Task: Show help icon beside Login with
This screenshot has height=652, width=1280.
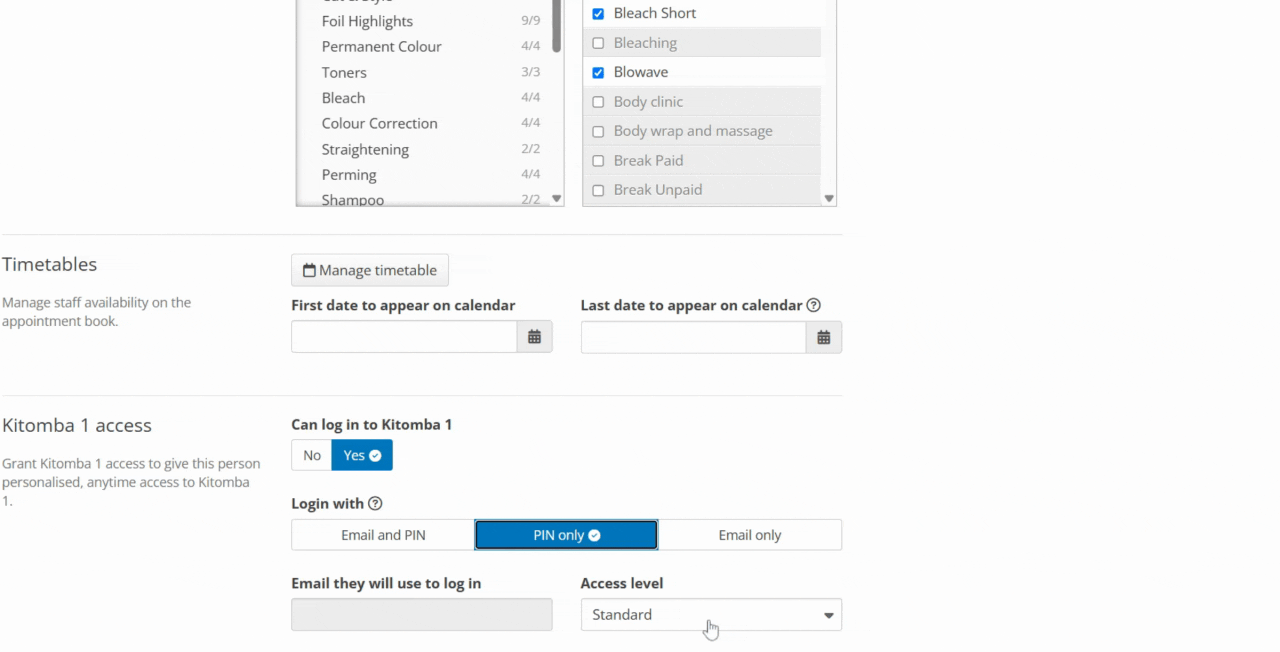Action: click(375, 503)
